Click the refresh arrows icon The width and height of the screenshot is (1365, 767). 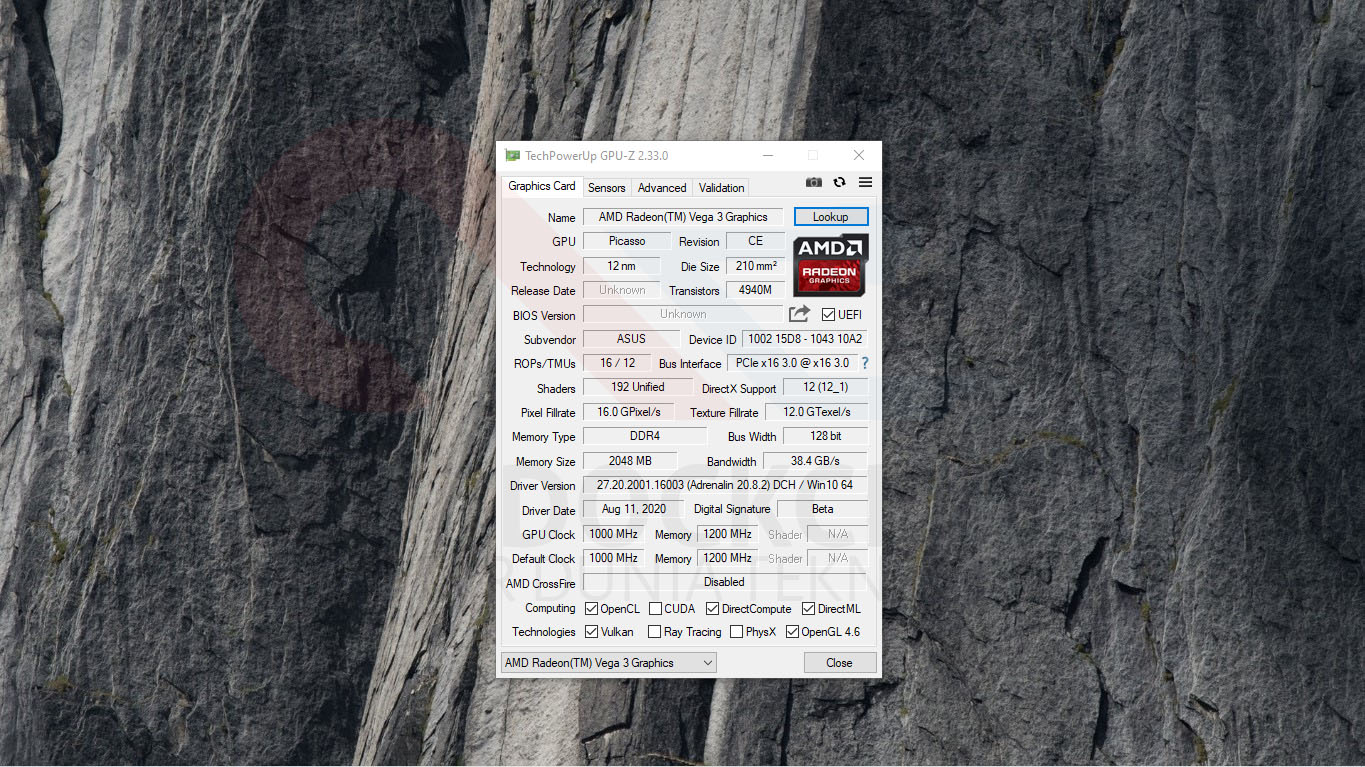tap(839, 183)
